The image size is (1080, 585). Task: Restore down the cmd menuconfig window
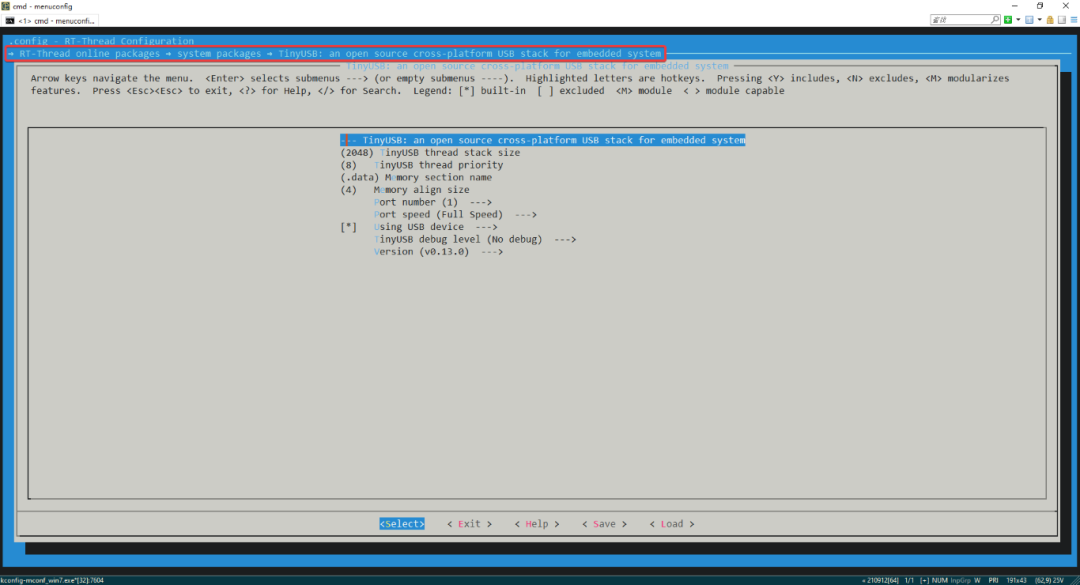[1040, 6]
